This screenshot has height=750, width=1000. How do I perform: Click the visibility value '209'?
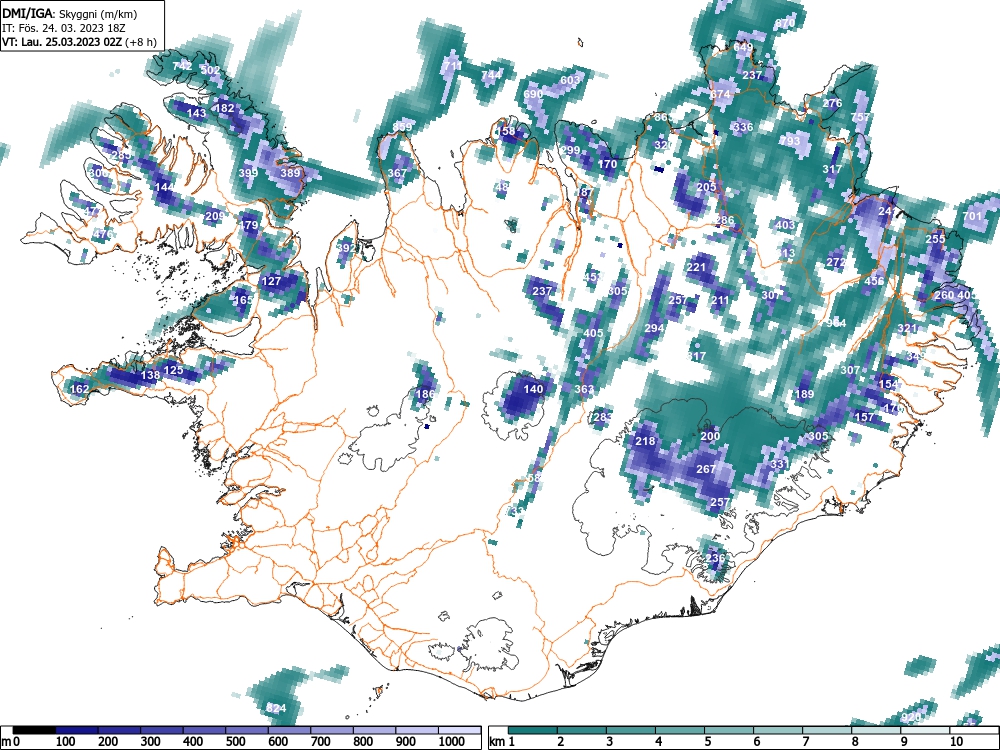[215, 216]
